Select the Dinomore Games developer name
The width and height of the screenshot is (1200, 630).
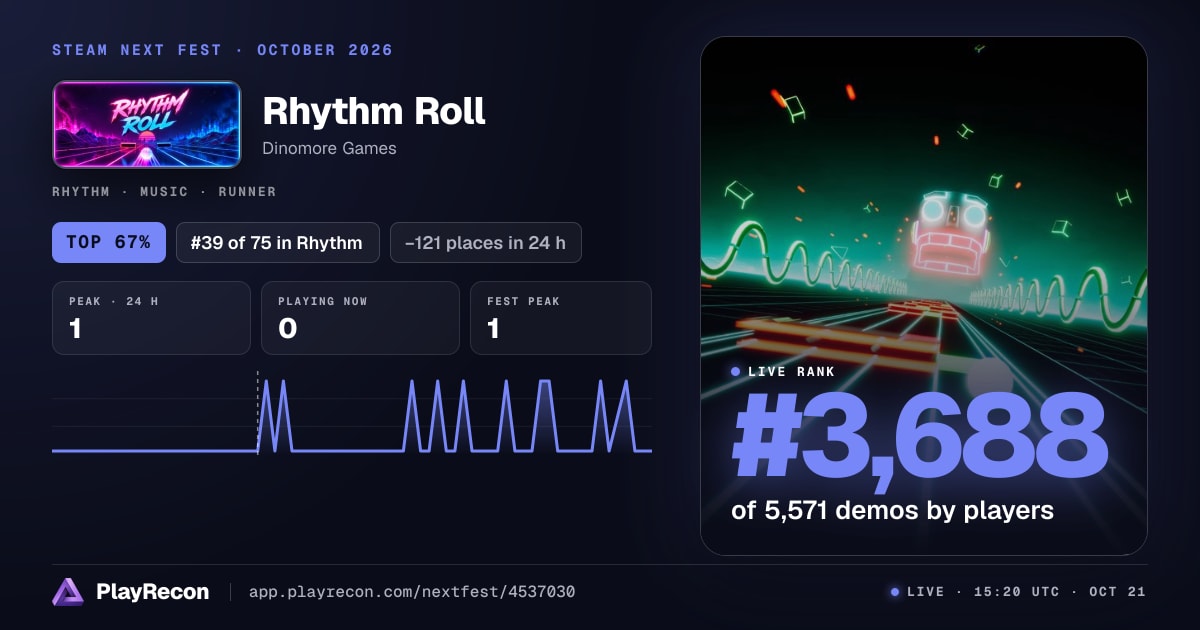[329, 148]
